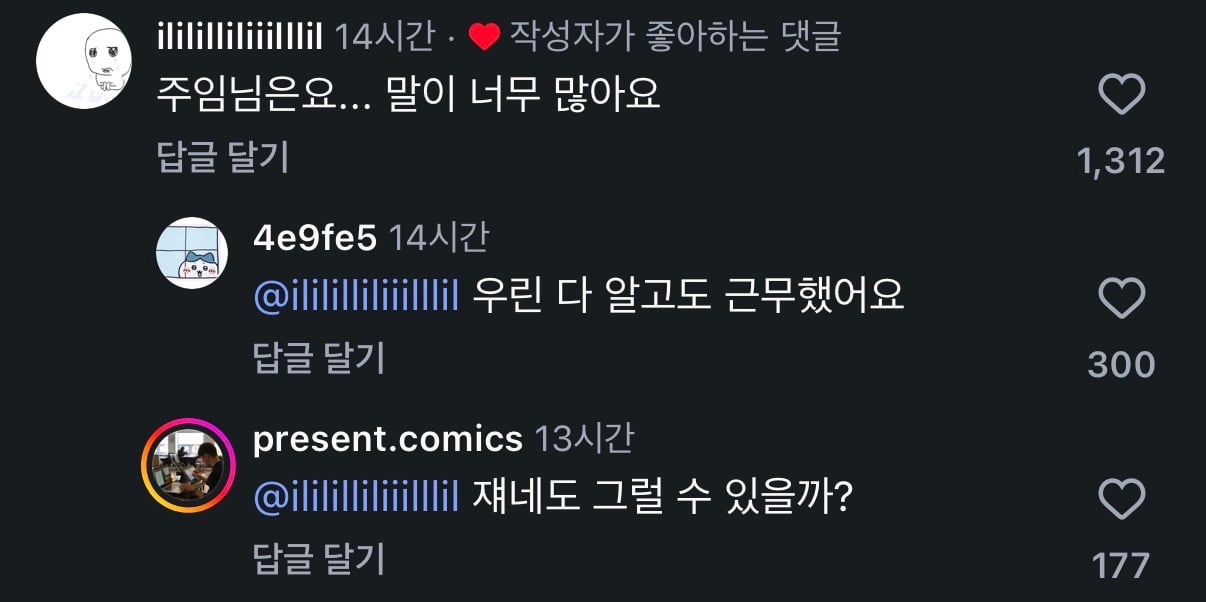1206x602 pixels.
Task: Follow the @ilililliliiillil mention in 4e9fe5's reply
Action: coord(356,295)
